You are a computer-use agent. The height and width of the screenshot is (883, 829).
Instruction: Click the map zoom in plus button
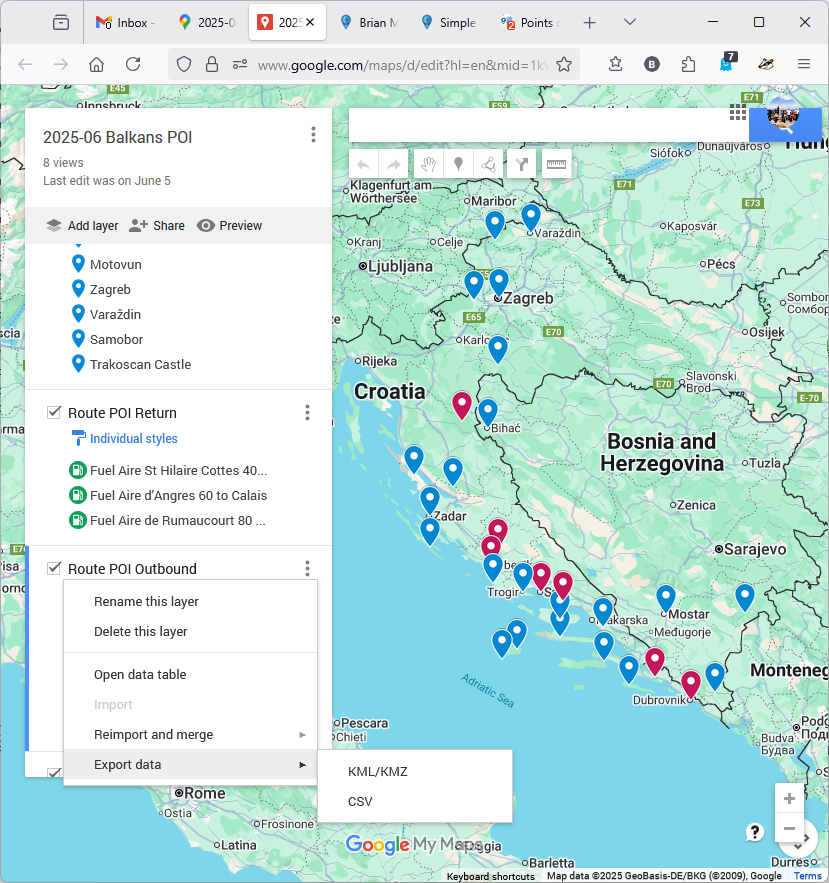[x=789, y=799]
